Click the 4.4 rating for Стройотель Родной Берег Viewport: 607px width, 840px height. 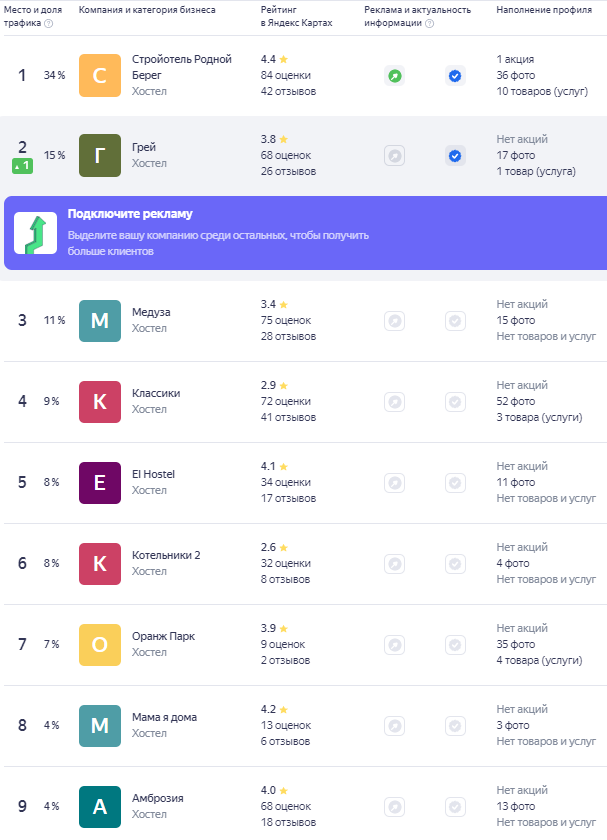[x=268, y=59]
